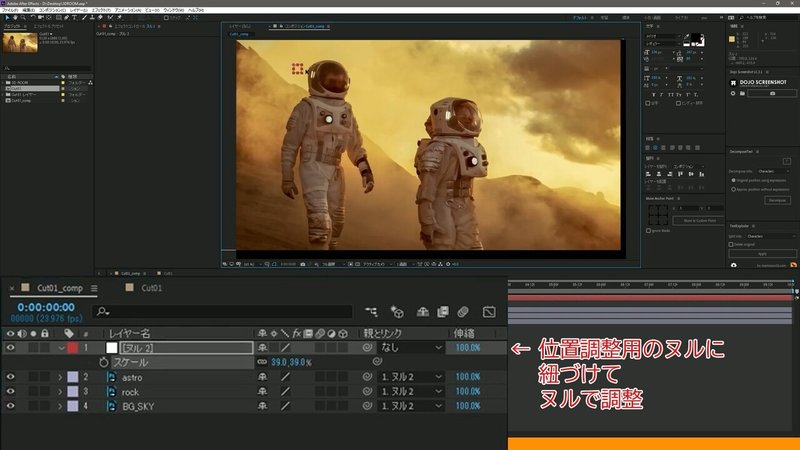Viewport: 800px width, 450px height.
Task: Select Approx position without expression radio
Action: (734, 189)
